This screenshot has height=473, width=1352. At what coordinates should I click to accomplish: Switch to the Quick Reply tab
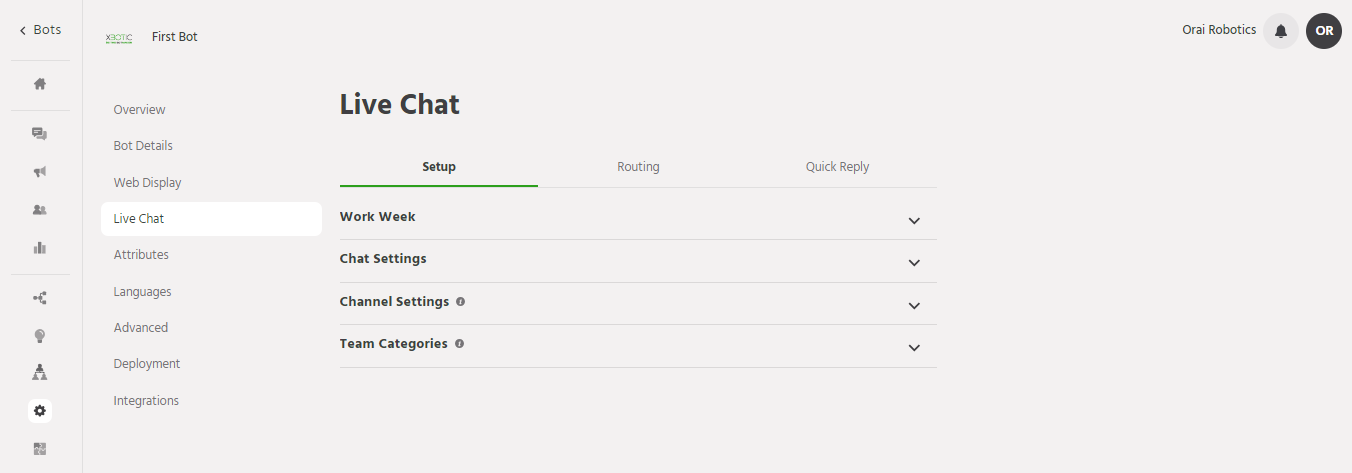837,167
